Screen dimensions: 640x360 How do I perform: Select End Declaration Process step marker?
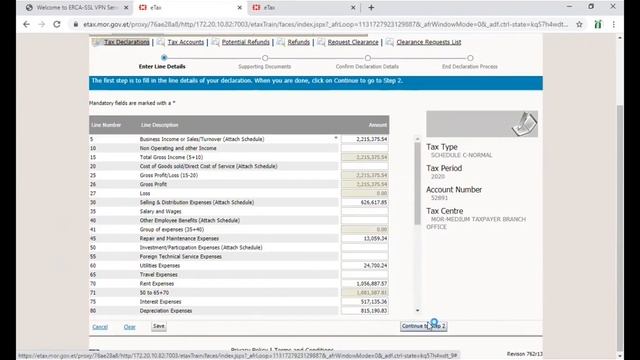[x=470, y=58]
